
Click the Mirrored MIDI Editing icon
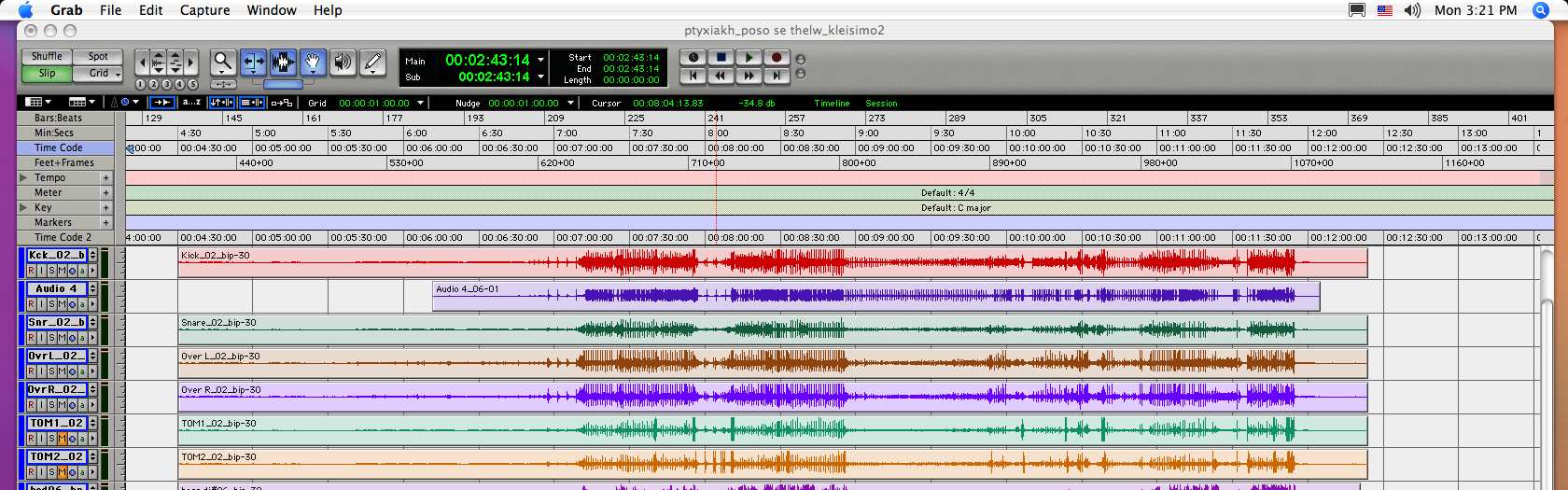281,103
